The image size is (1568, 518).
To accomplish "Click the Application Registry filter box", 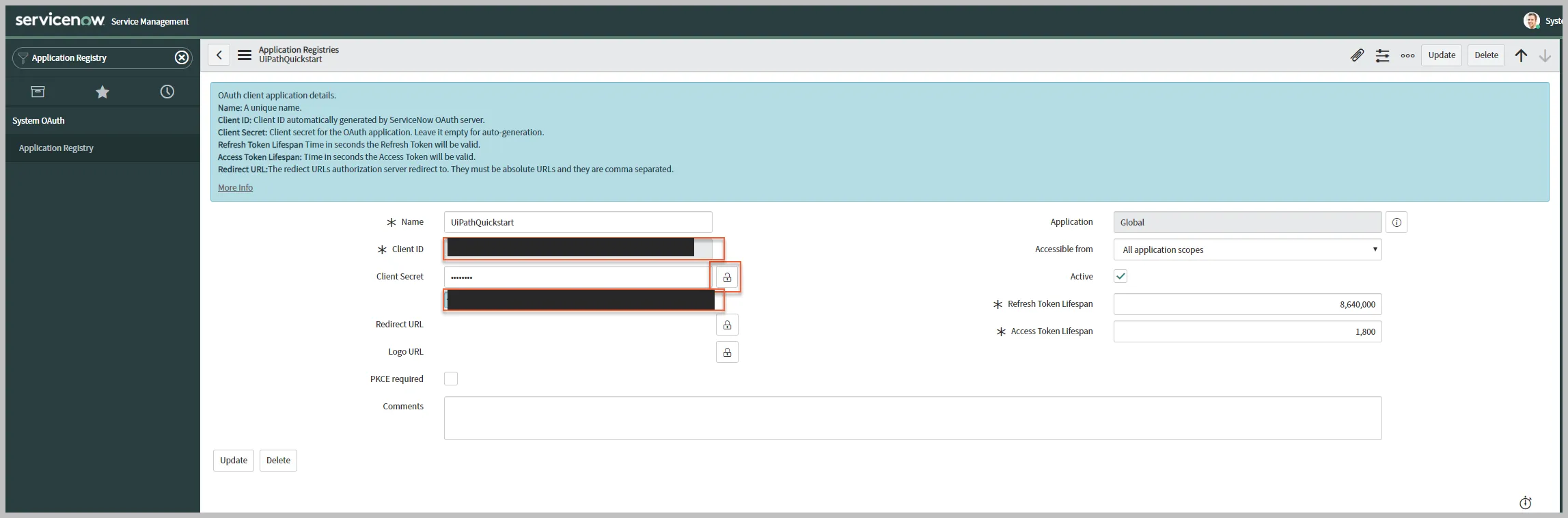I will pyautogui.click(x=101, y=57).
